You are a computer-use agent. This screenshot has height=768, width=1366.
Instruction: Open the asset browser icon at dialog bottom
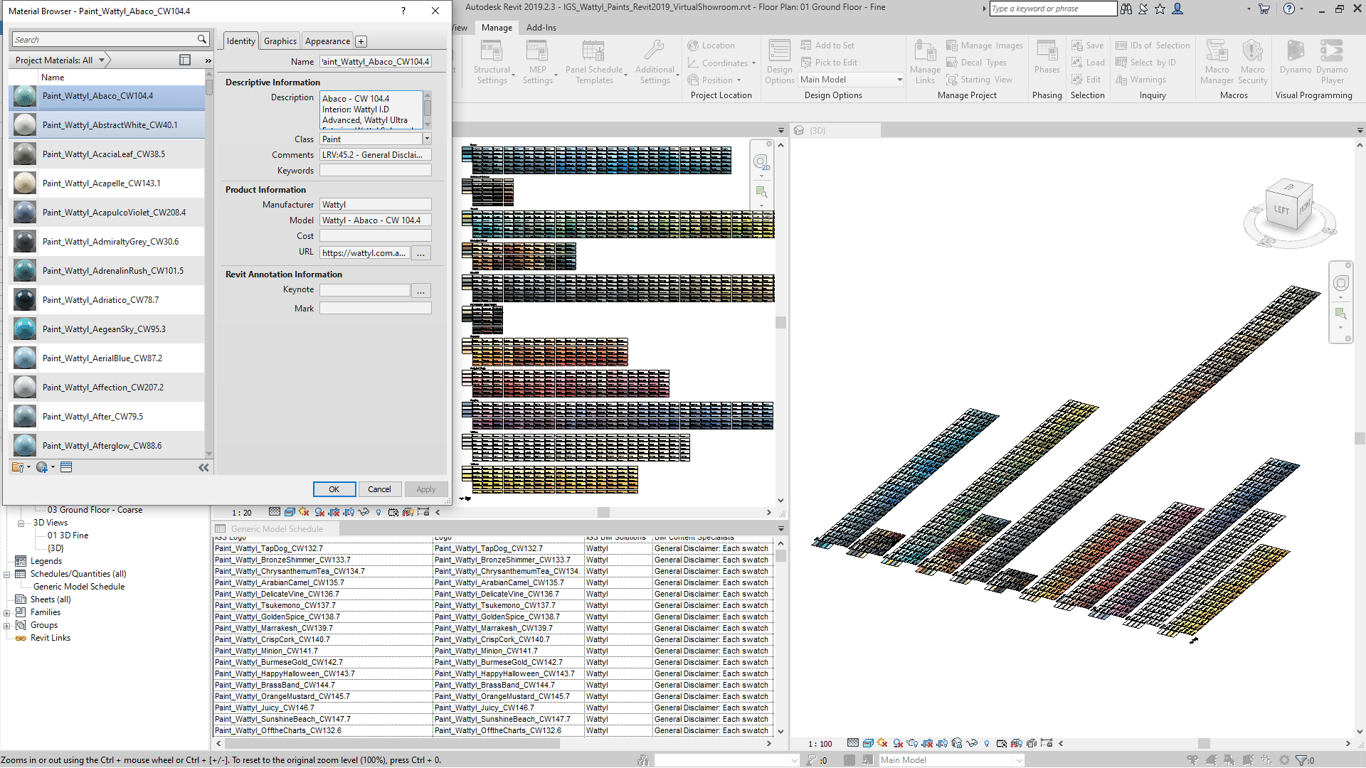click(66, 467)
